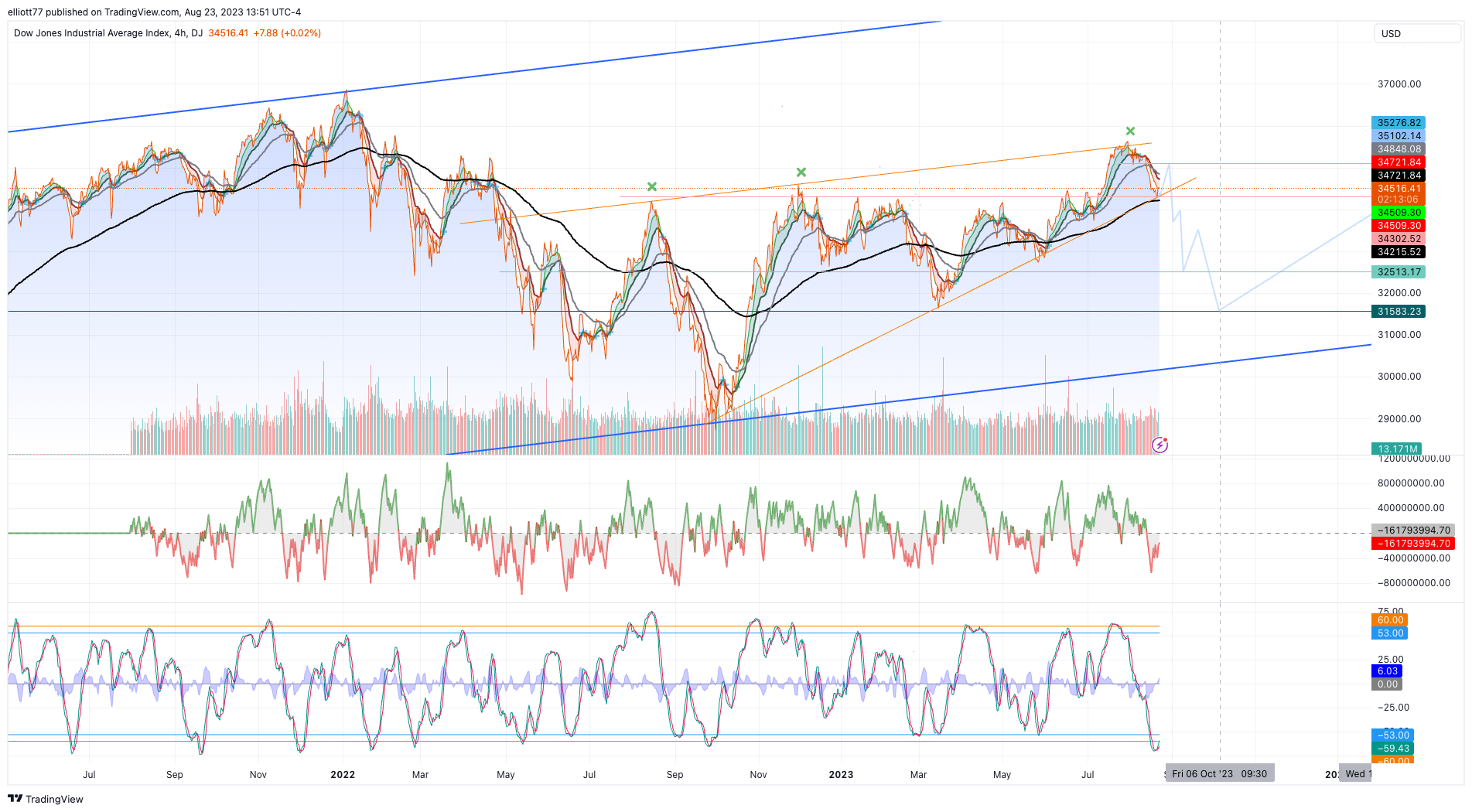Select the red -161793994.70 oscillator label
Viewport: 1472px width, 812px height.
point(1412,544)
